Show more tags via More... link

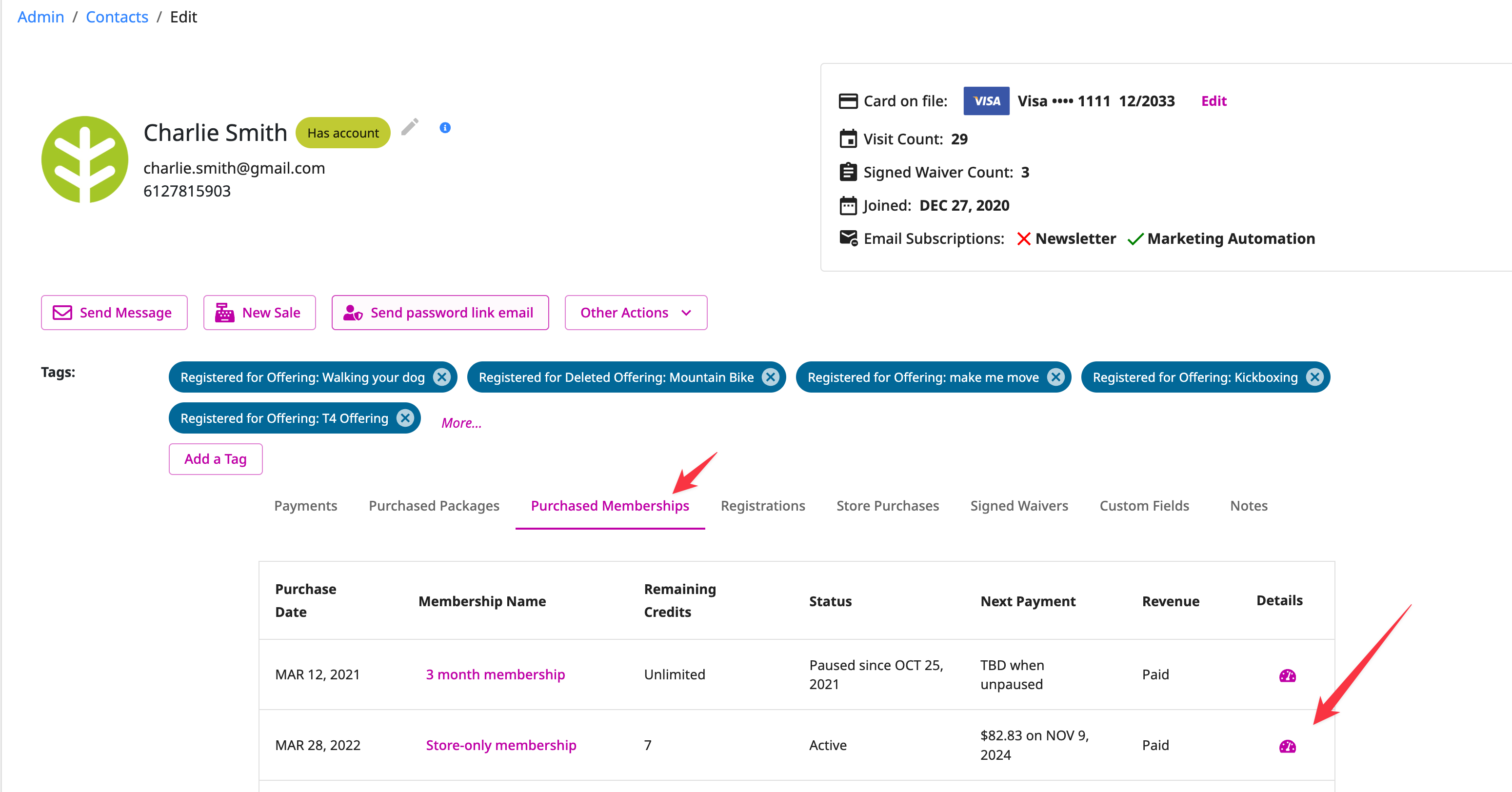click(x=461, y=423)
